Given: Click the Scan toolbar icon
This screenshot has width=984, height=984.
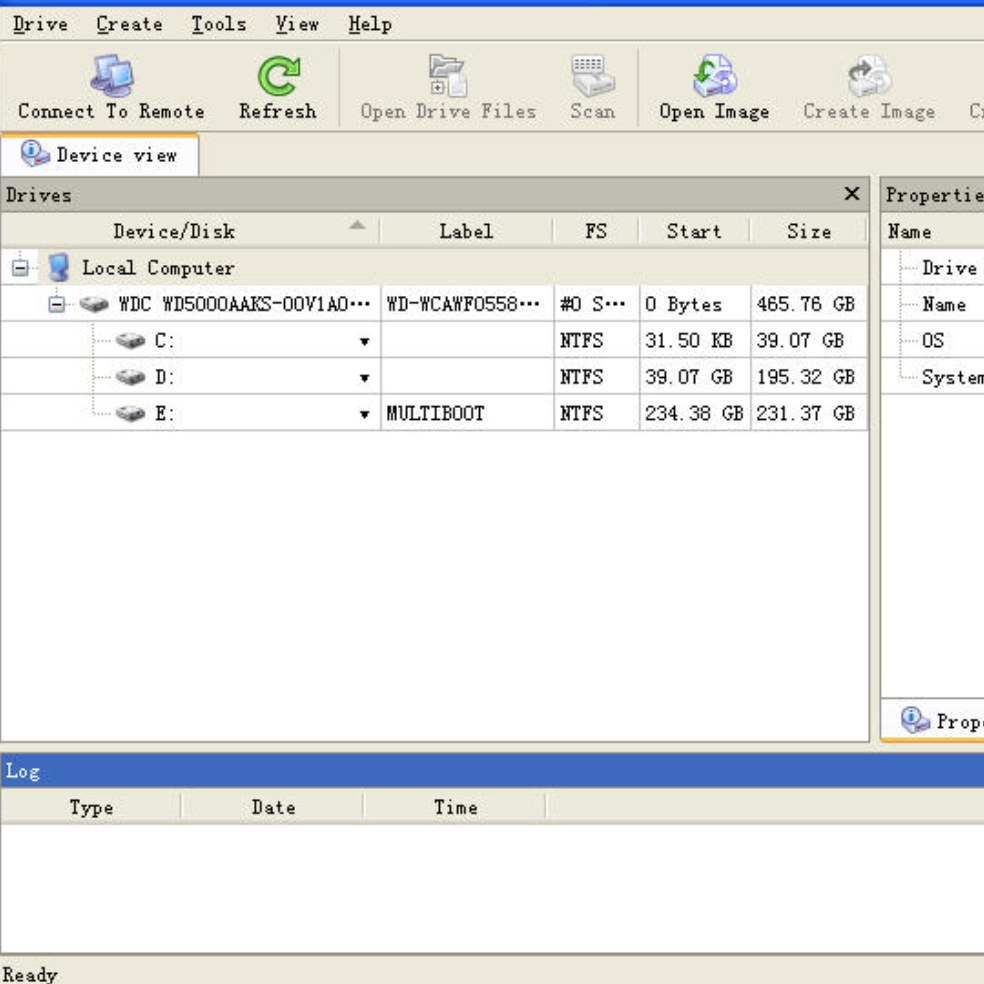Looking at the screenshot, I should (592, 76).
